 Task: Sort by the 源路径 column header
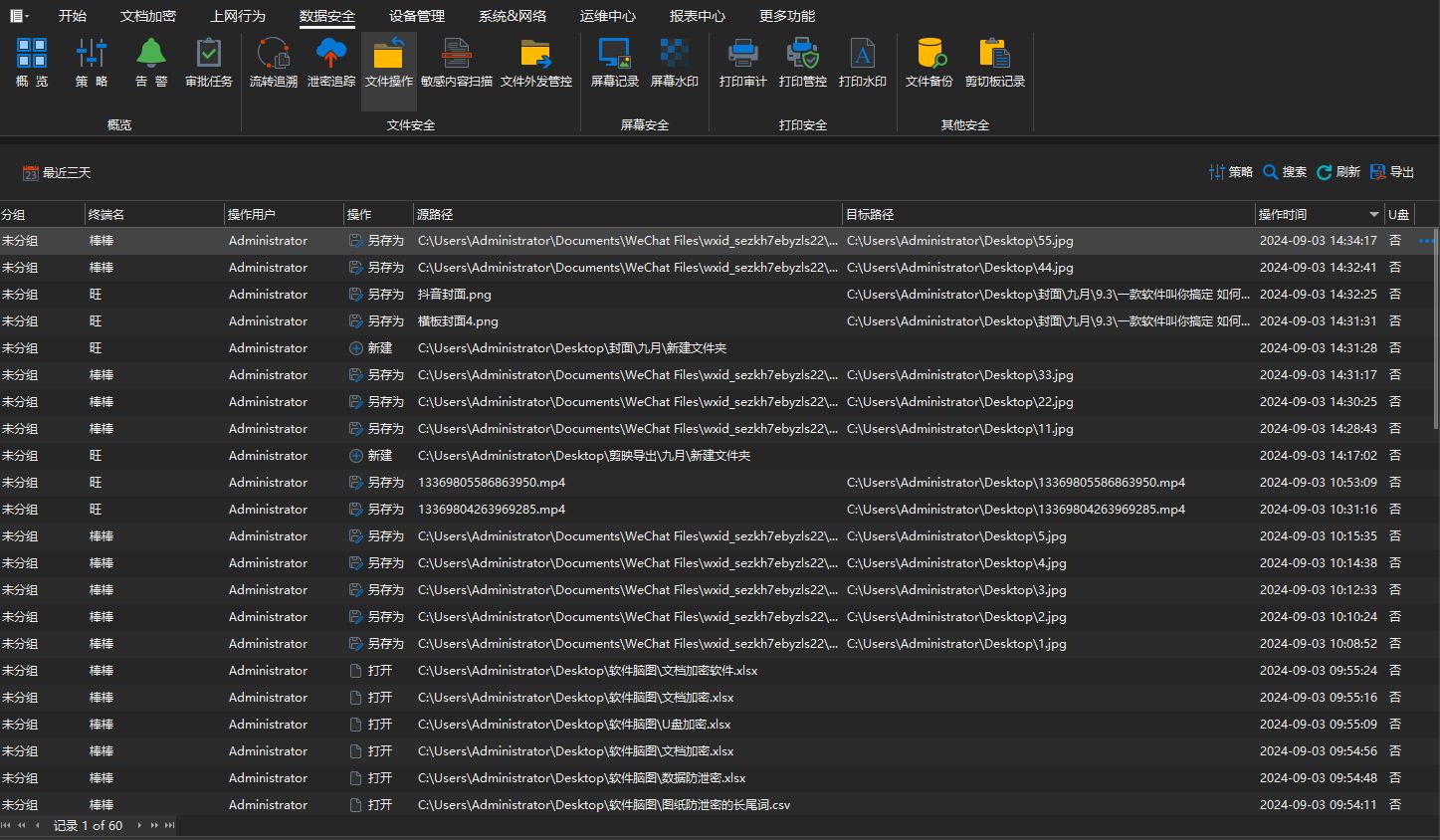pyautogui.click(x=627, y=214)
